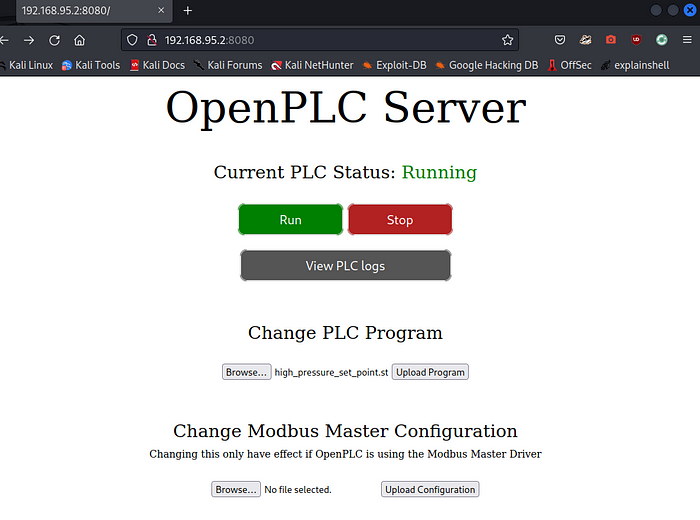Open the shield tracking protection icon

point(132,40)
